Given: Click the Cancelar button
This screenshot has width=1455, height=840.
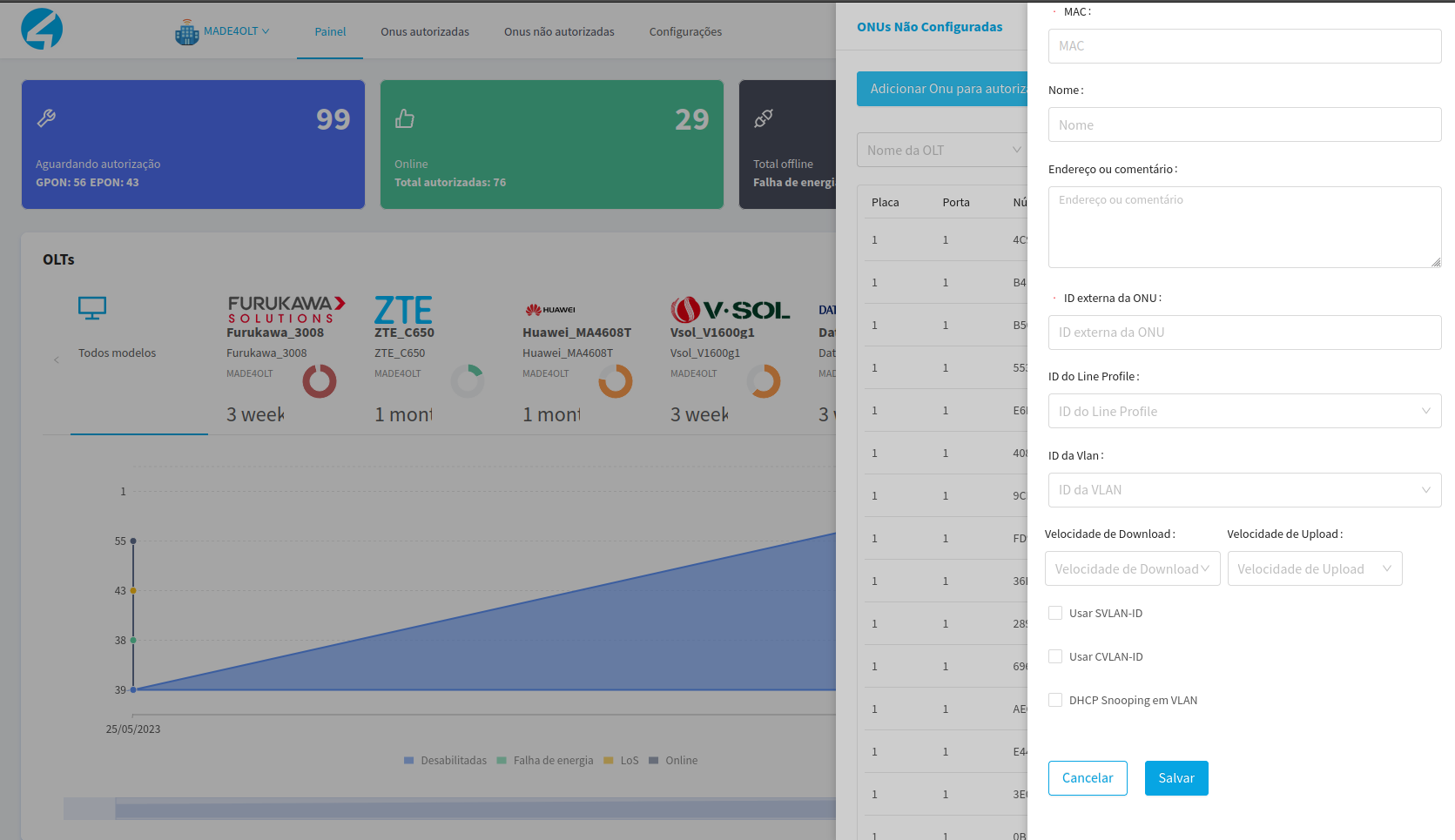Looking at the screenshot, I should click(x=1088, y=778).
